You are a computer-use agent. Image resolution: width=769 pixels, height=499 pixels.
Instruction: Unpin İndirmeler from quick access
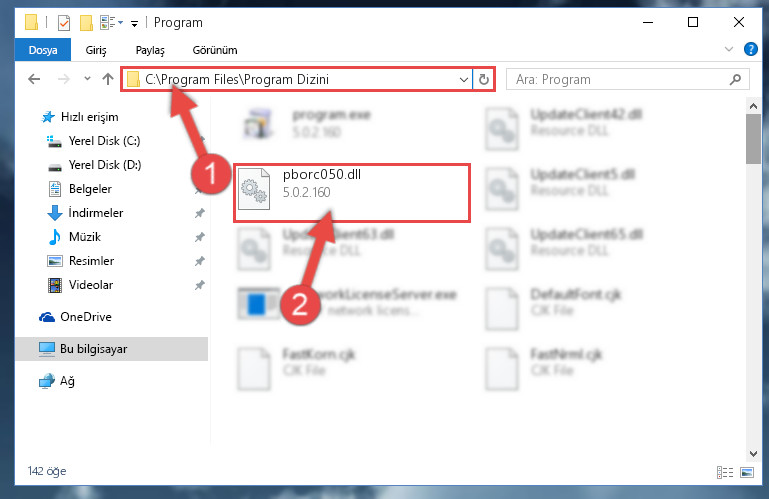click(200, 213)
